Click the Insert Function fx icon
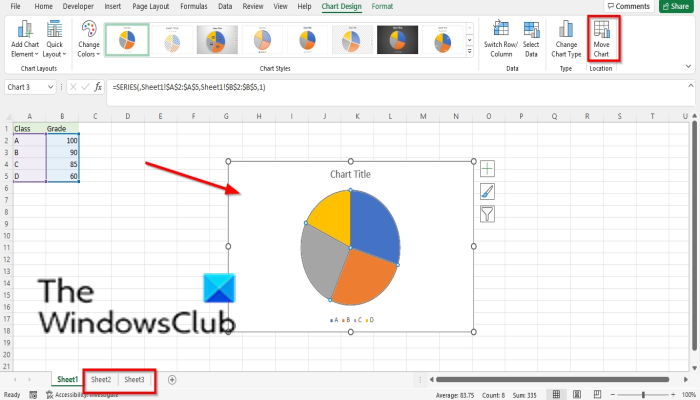Viewport: 700px width, 400px height. point(98,87)
